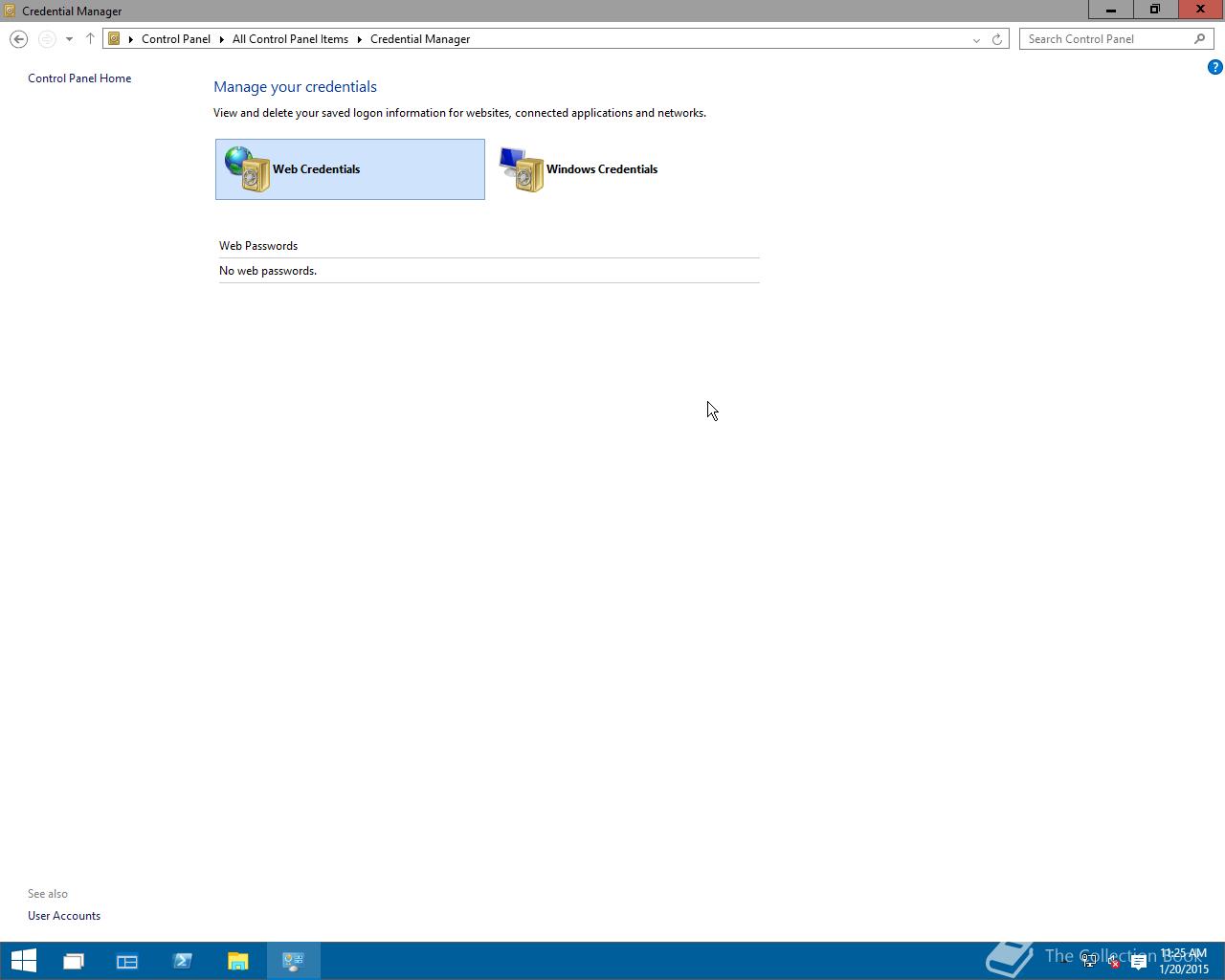
Task: Click the 'No web passwords.' text
Action: (268, 271)
